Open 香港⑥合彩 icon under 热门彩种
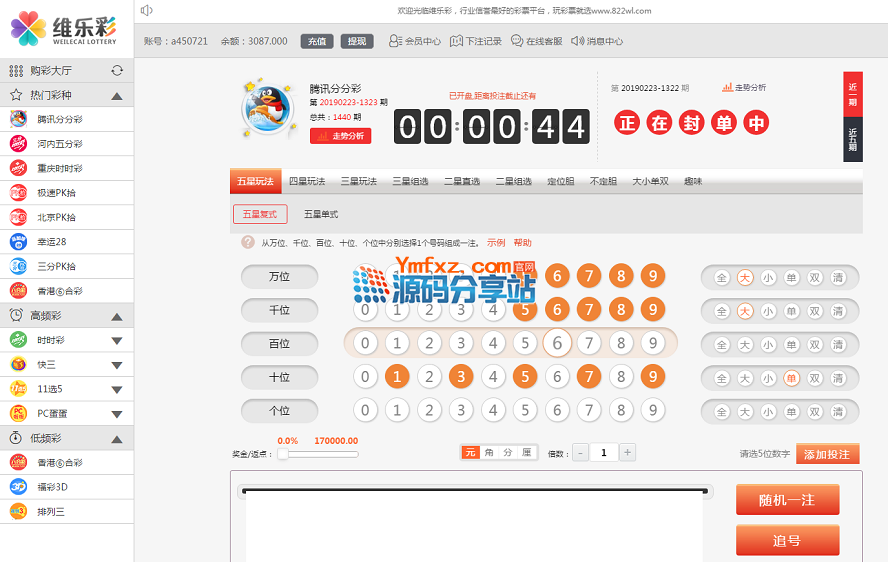 18,291
